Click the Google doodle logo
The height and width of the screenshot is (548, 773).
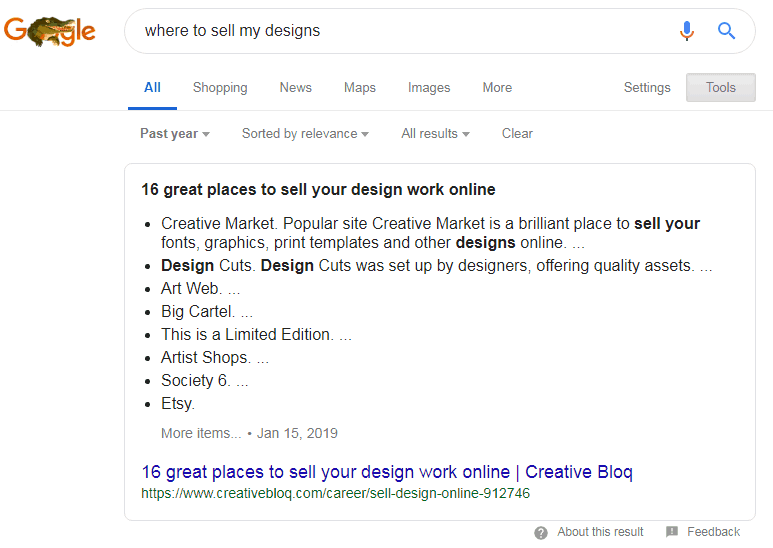(x=50, y=31)
